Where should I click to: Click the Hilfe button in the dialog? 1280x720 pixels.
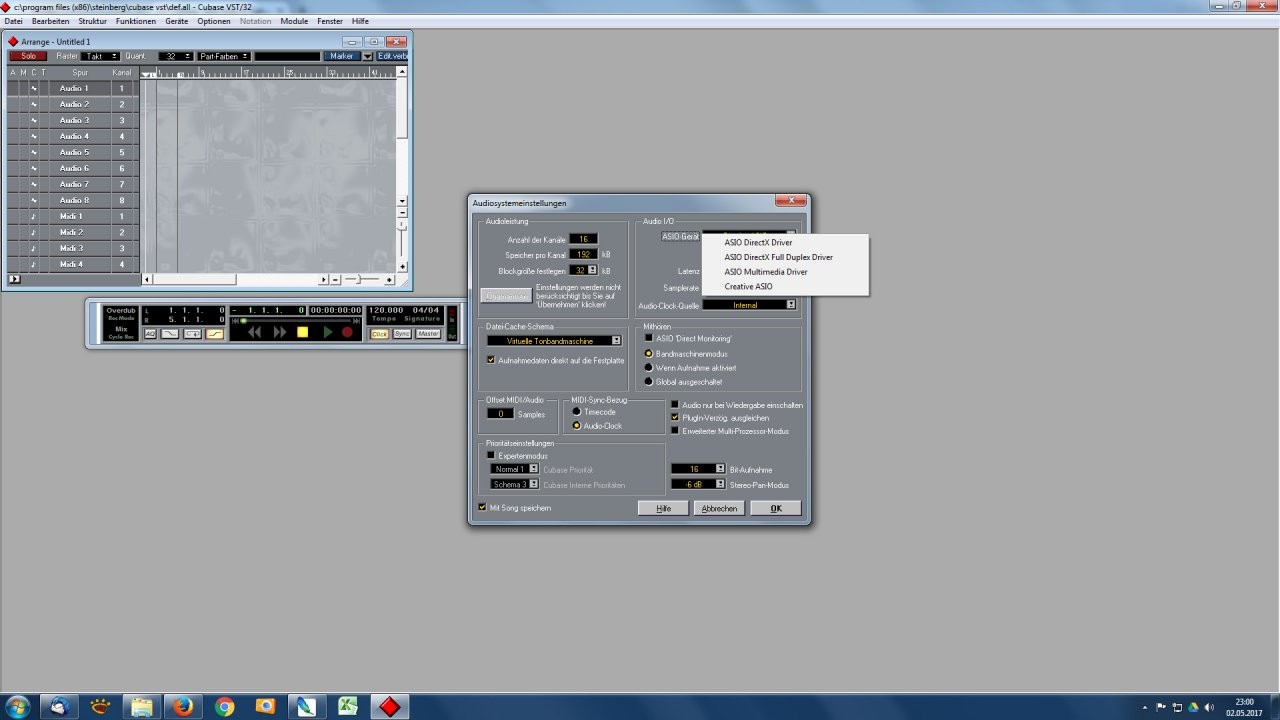point(663,508)
